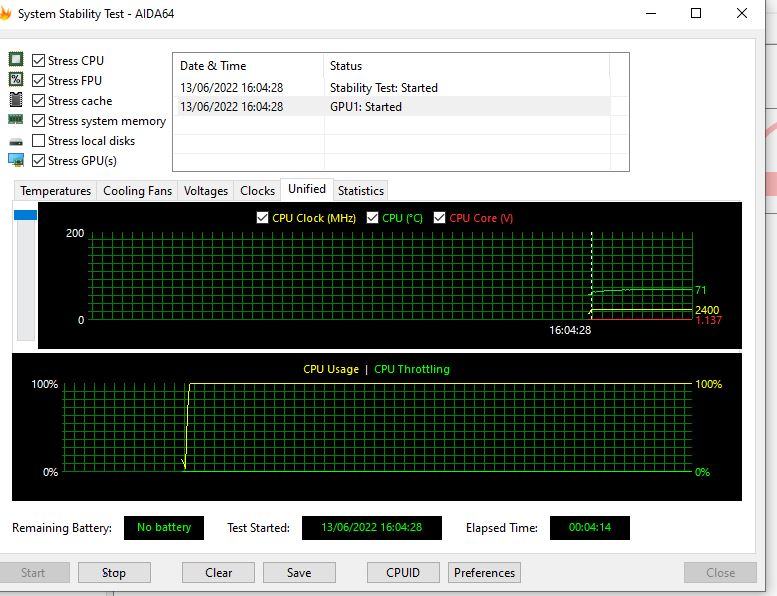
Task: Click the 16:04:28 timestamp marker on graph
Action: click(x=570, y=330)
